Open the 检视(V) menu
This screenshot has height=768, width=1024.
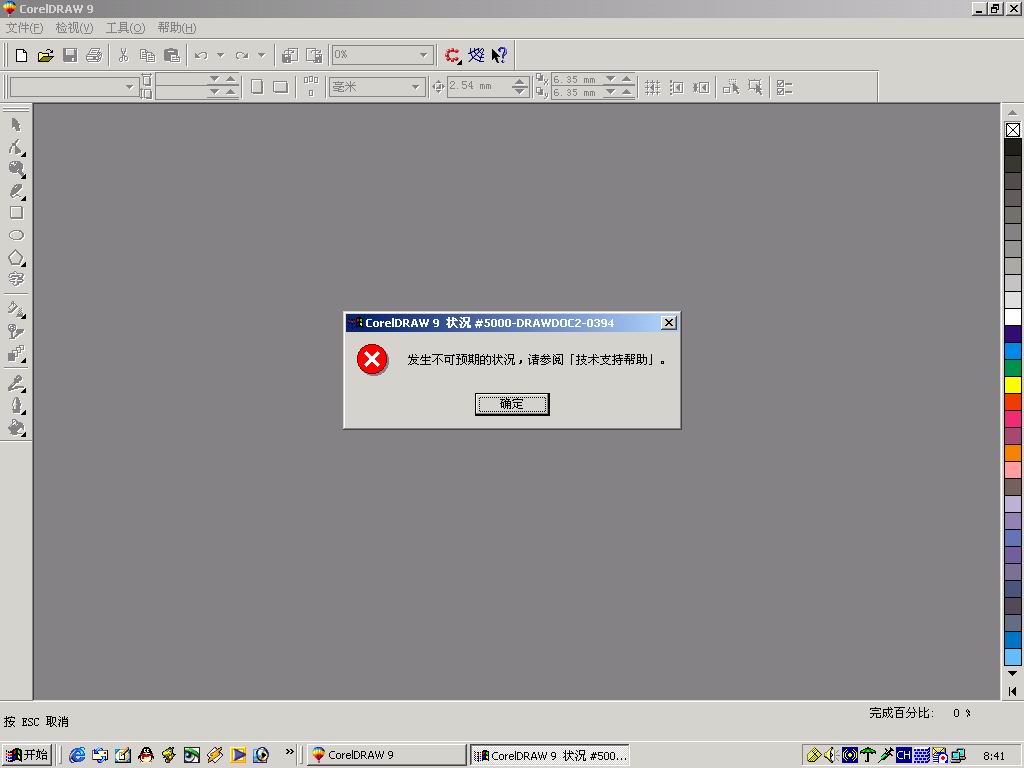74,27
